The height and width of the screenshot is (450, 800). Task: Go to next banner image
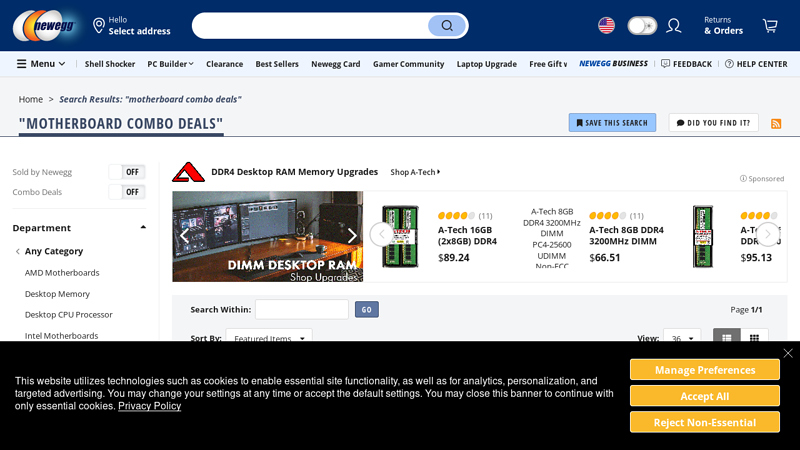point(352,236)
